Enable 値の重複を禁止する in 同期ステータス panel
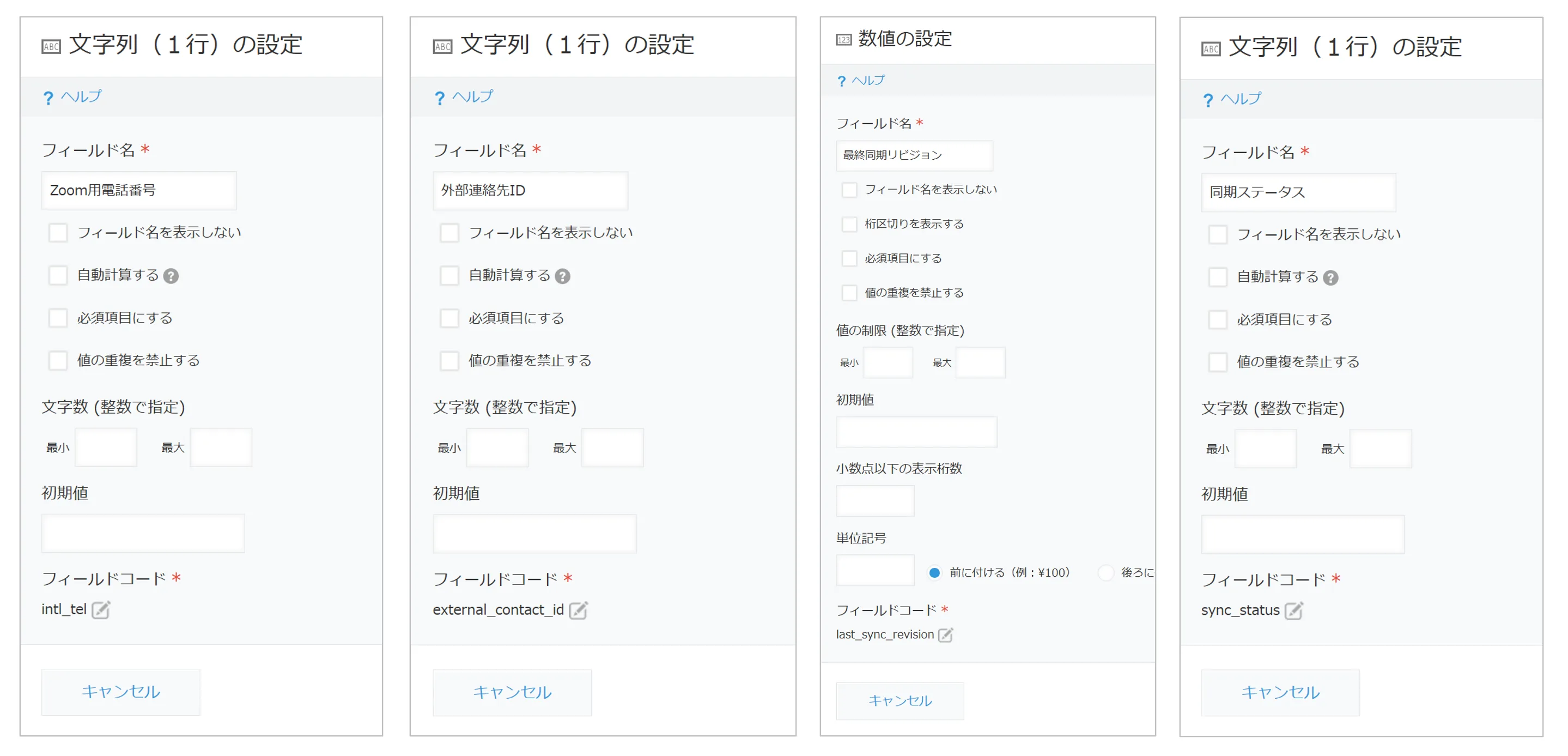1568x756 pixels. coord(1217,362)
